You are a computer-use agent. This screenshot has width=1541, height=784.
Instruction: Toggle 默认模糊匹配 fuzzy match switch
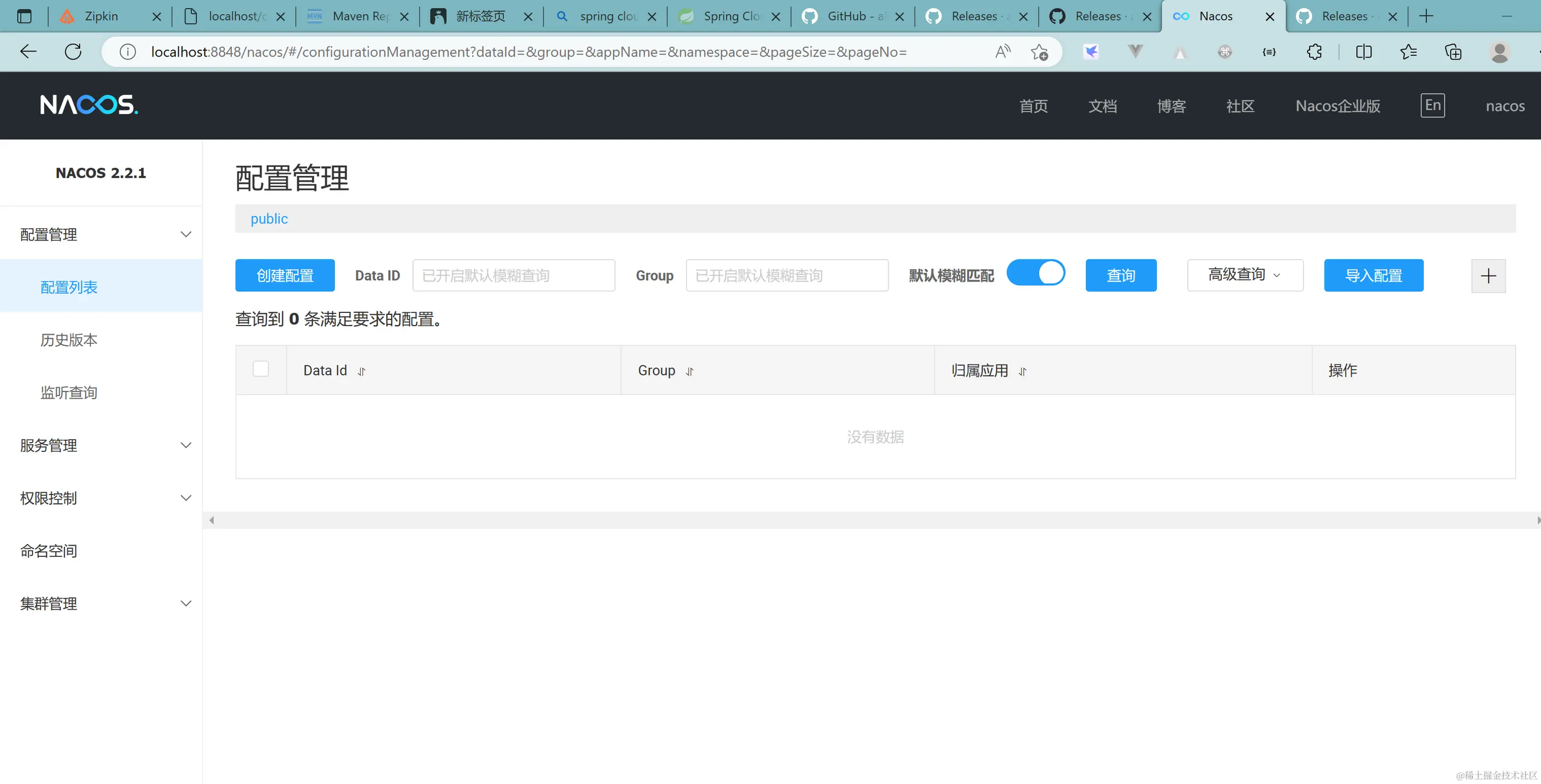pyautogui.click(x=1035, y=273)
